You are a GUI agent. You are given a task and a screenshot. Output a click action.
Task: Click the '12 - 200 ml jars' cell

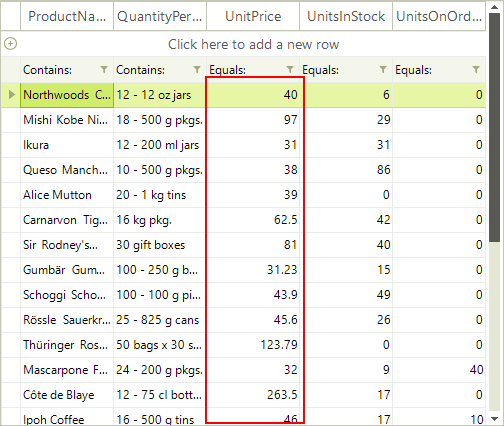point(160,145)
